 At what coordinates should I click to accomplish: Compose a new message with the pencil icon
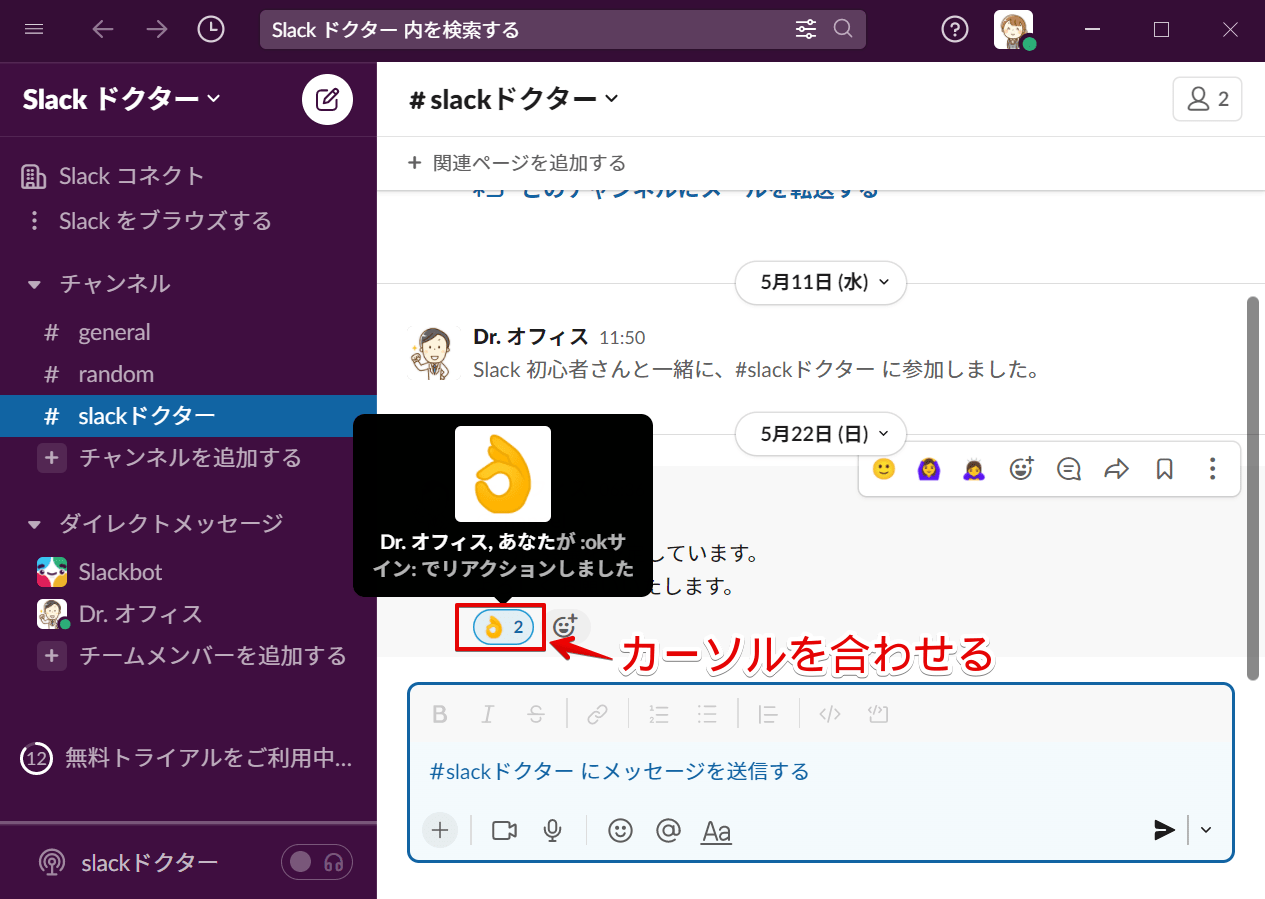pyautogui.click(x=327, y=99)
